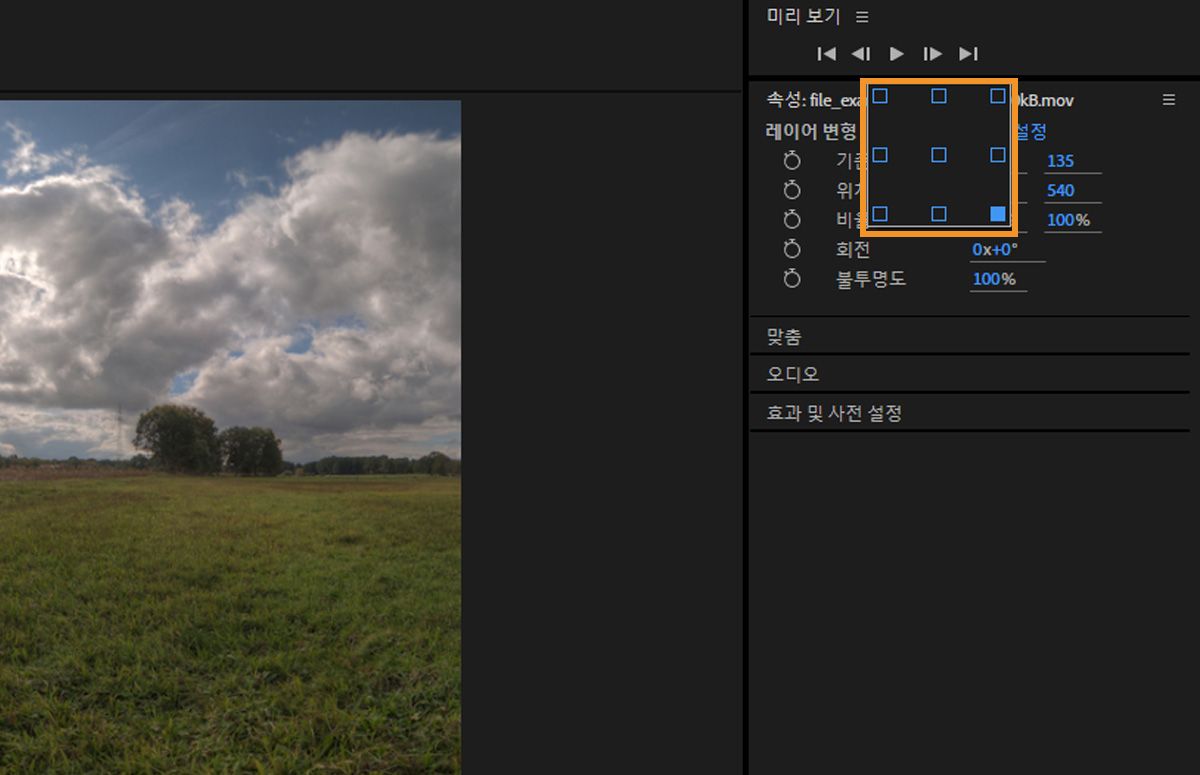Toggle stopwatch for 기준점 anchor point row

point(792,161)
